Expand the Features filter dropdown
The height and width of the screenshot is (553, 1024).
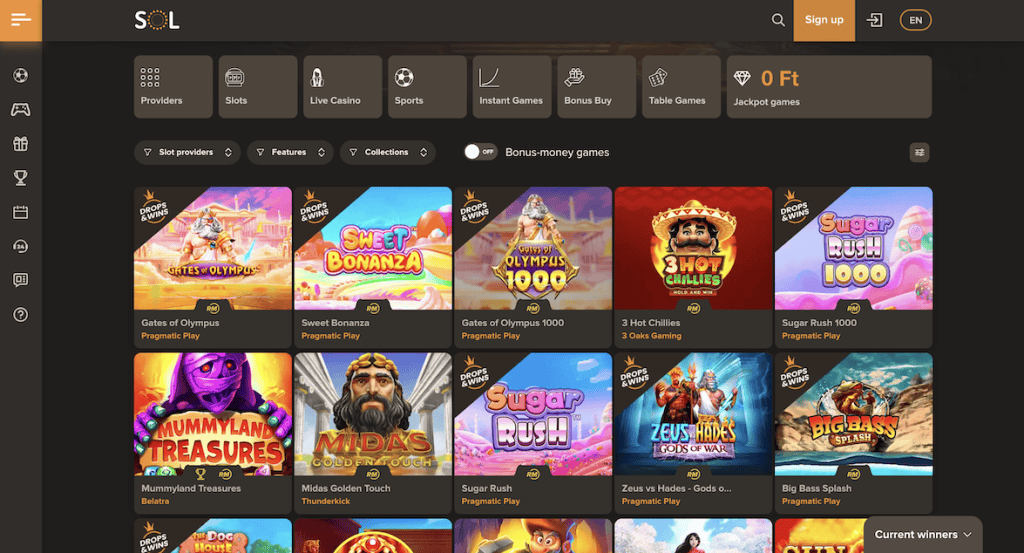click(290, 152)
